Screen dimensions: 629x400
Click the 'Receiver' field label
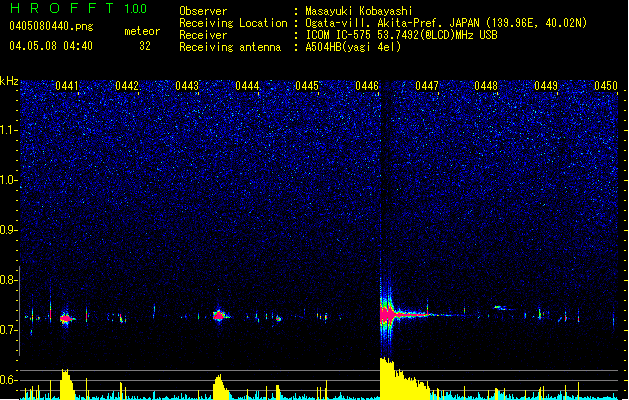click(x=203, y=35)
